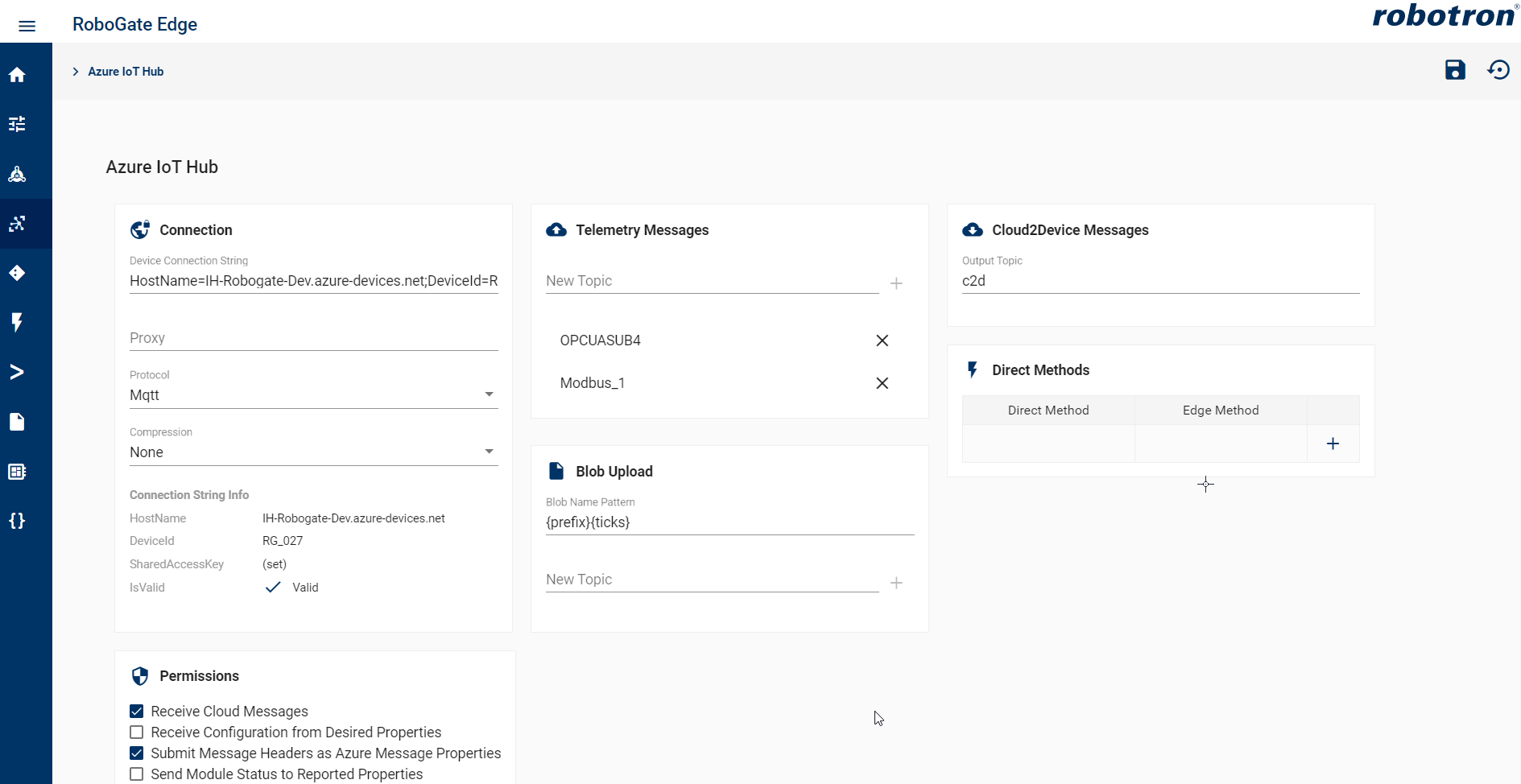Viewport: 1521px width, 784px height.
Task: Select the OPCUASUB4 topic text
Action: [x=601, y=340]
